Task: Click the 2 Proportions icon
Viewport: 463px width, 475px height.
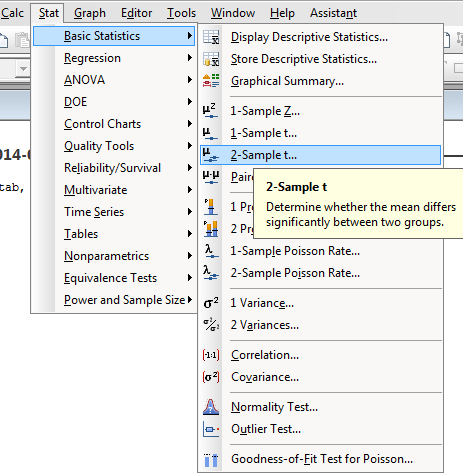Action: [211, 229]
